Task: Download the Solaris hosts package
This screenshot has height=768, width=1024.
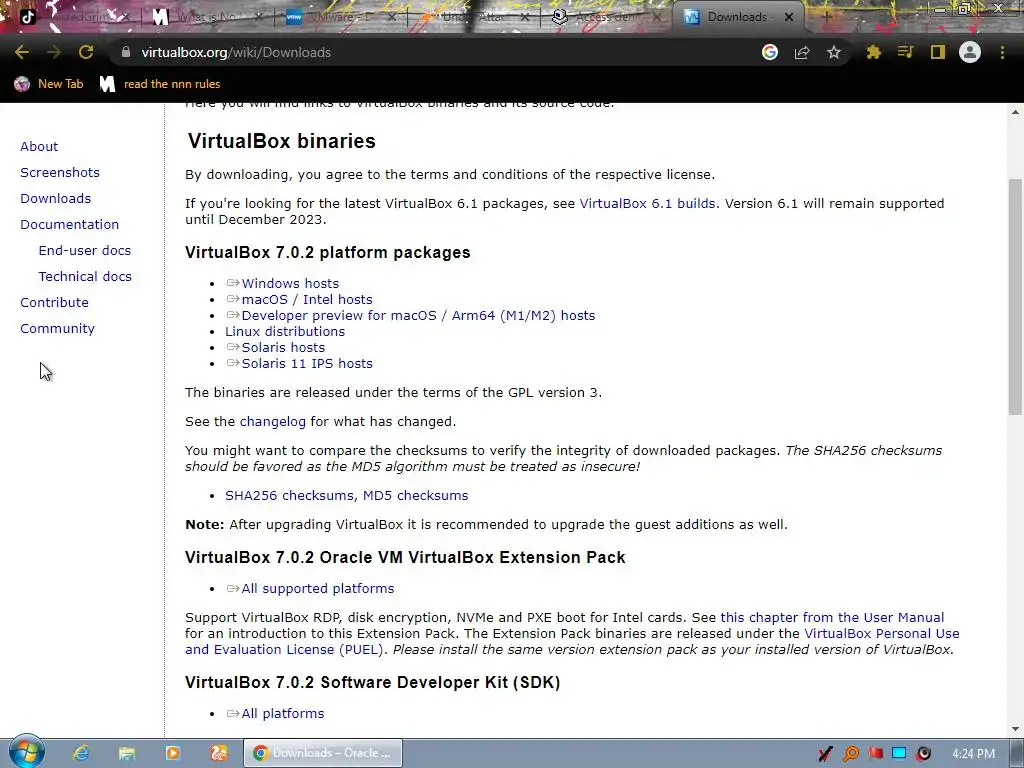Action: coord(283,347)
